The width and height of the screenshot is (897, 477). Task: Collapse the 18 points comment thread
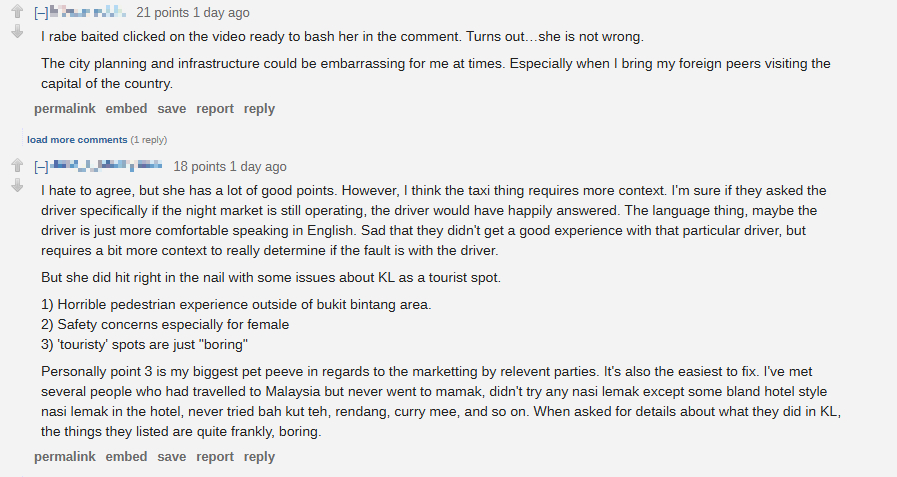(41, 166)
